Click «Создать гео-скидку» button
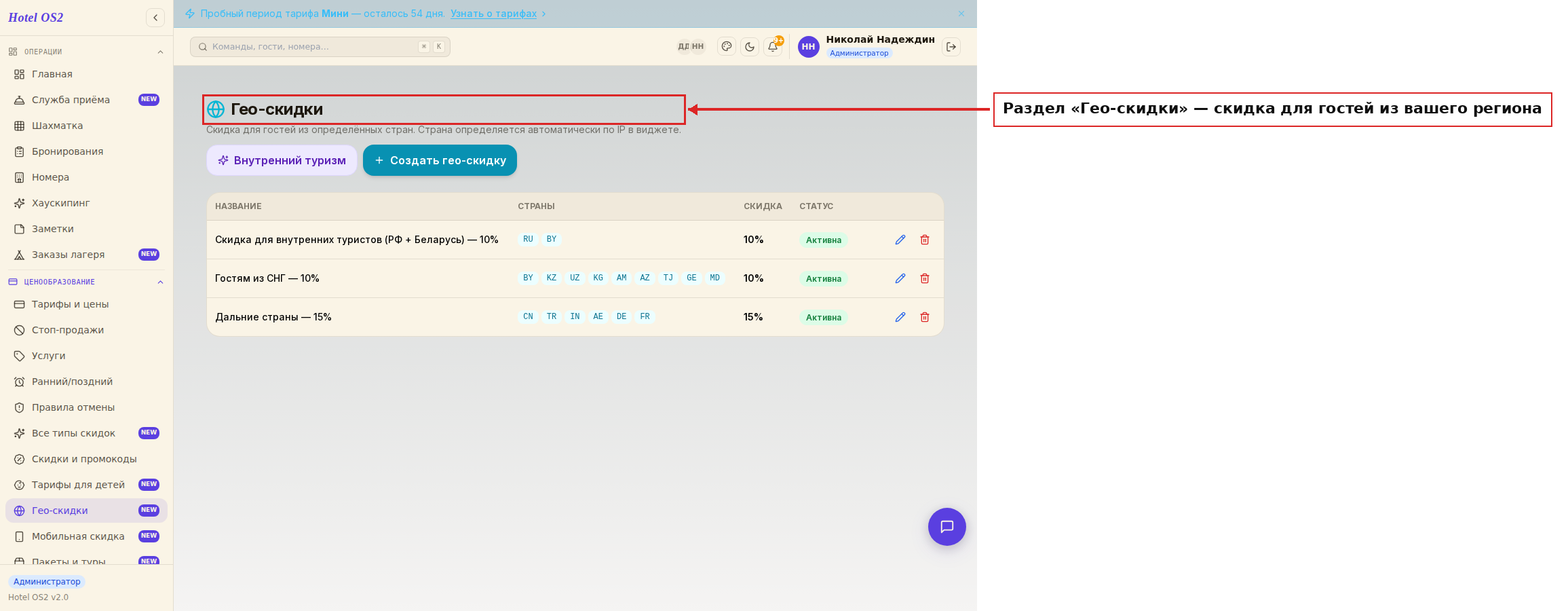 (x=440, y=160)
